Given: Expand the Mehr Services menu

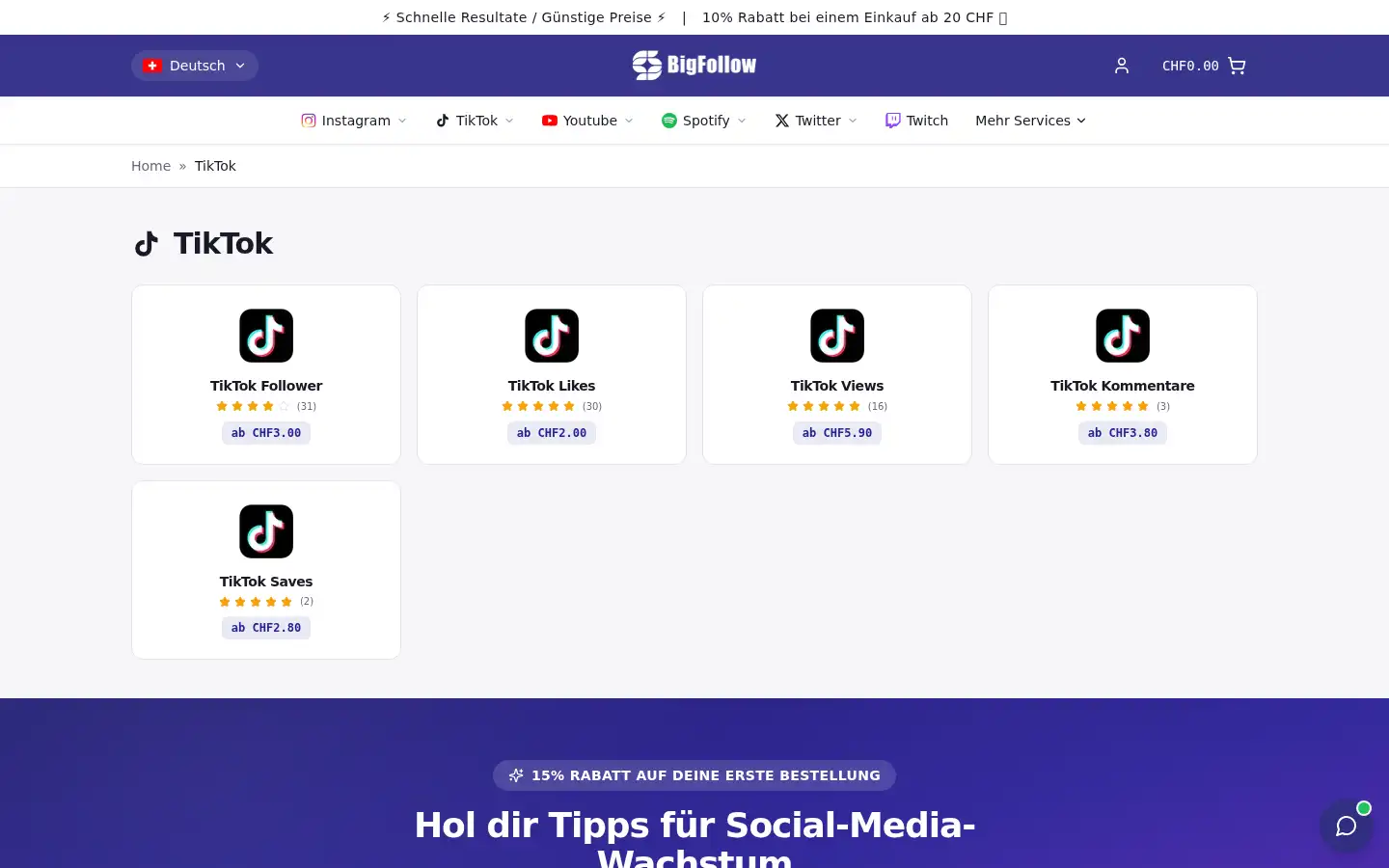Looking at the screenshot, I should [x=1031, y=121].
